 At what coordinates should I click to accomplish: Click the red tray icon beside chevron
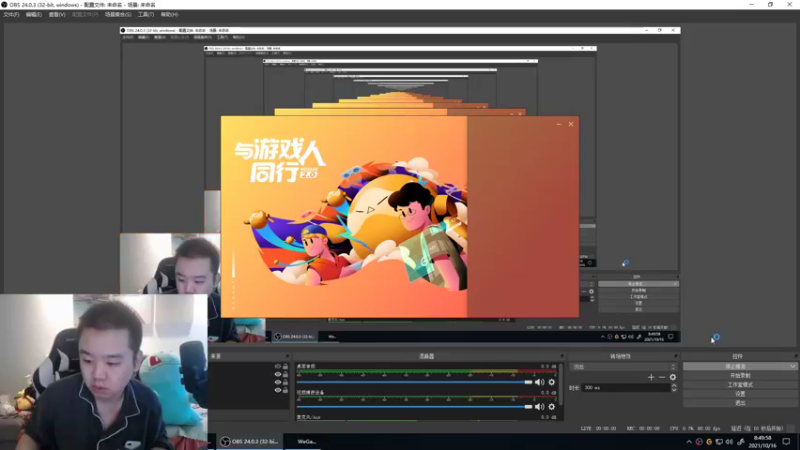(x=699, y=442)
